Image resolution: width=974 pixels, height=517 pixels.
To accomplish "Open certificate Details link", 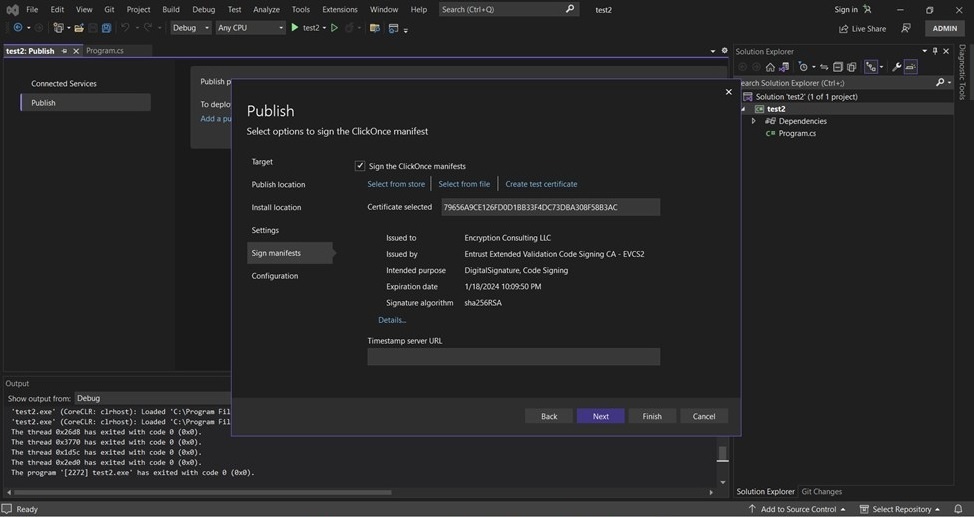I will tap(392, 320).
